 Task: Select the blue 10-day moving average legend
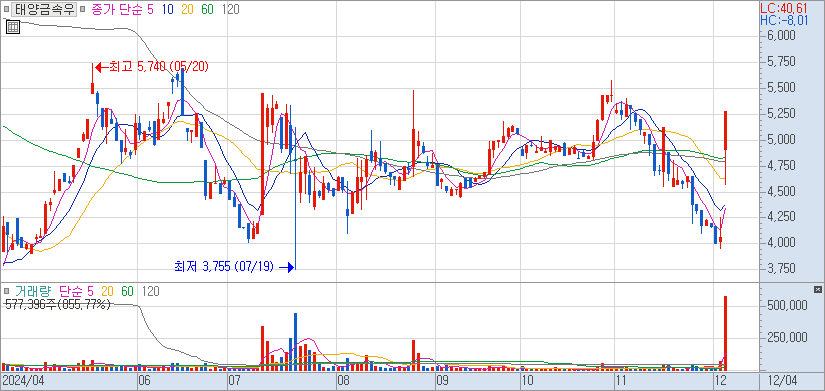pos(168,9)
